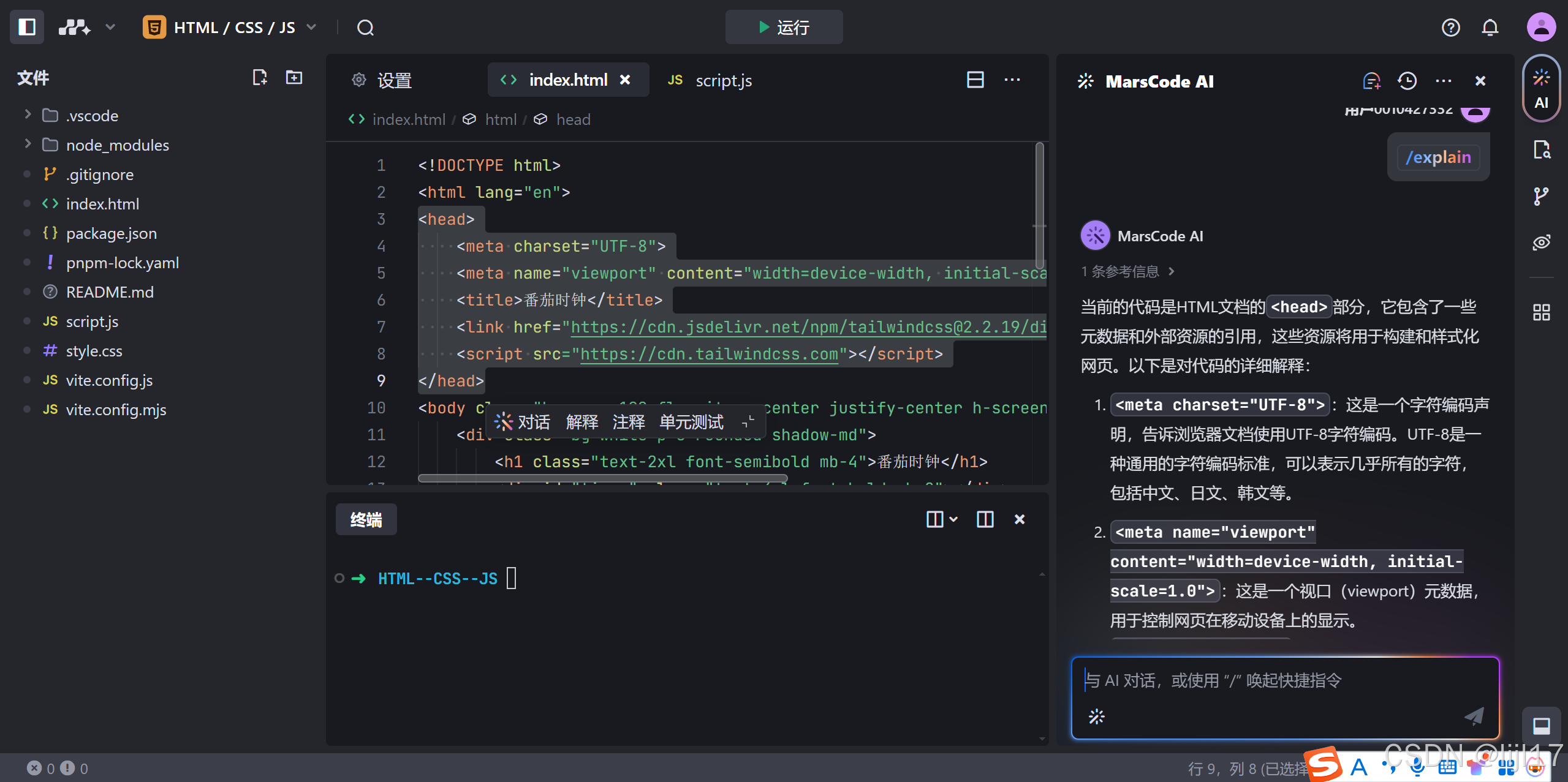
Task: Select 单元测试 in the floating code menu
Action: pyautogui.click(x=690, y=421)
